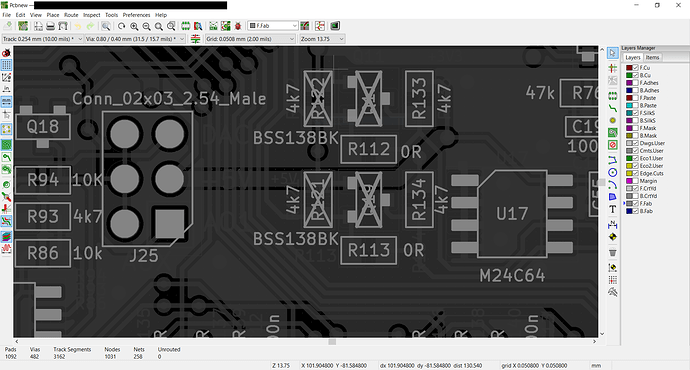Viewport: 690px width, 370px height.
Task: Select the Add footprints tool
Action: tap(613, 95)
